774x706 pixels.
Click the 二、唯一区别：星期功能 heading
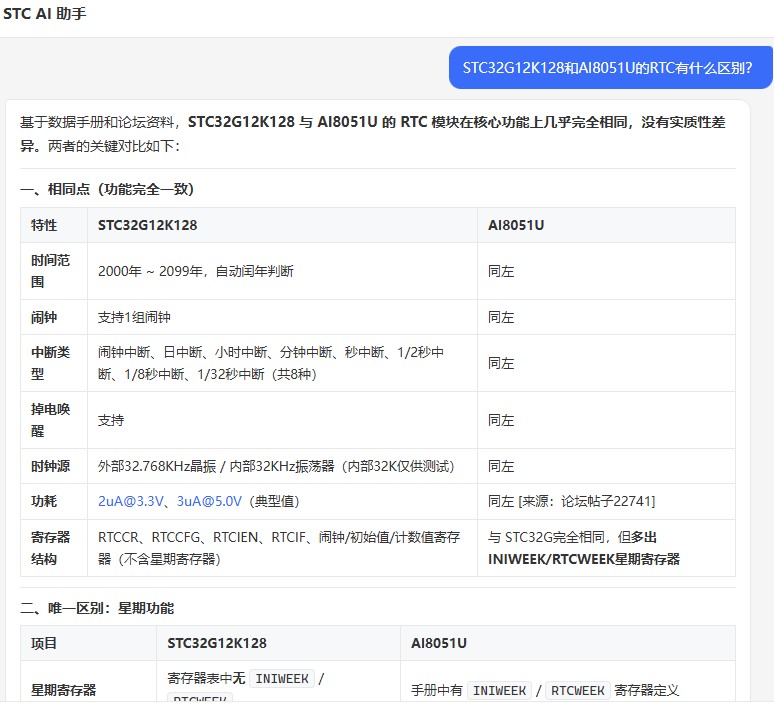pos(97,608)
